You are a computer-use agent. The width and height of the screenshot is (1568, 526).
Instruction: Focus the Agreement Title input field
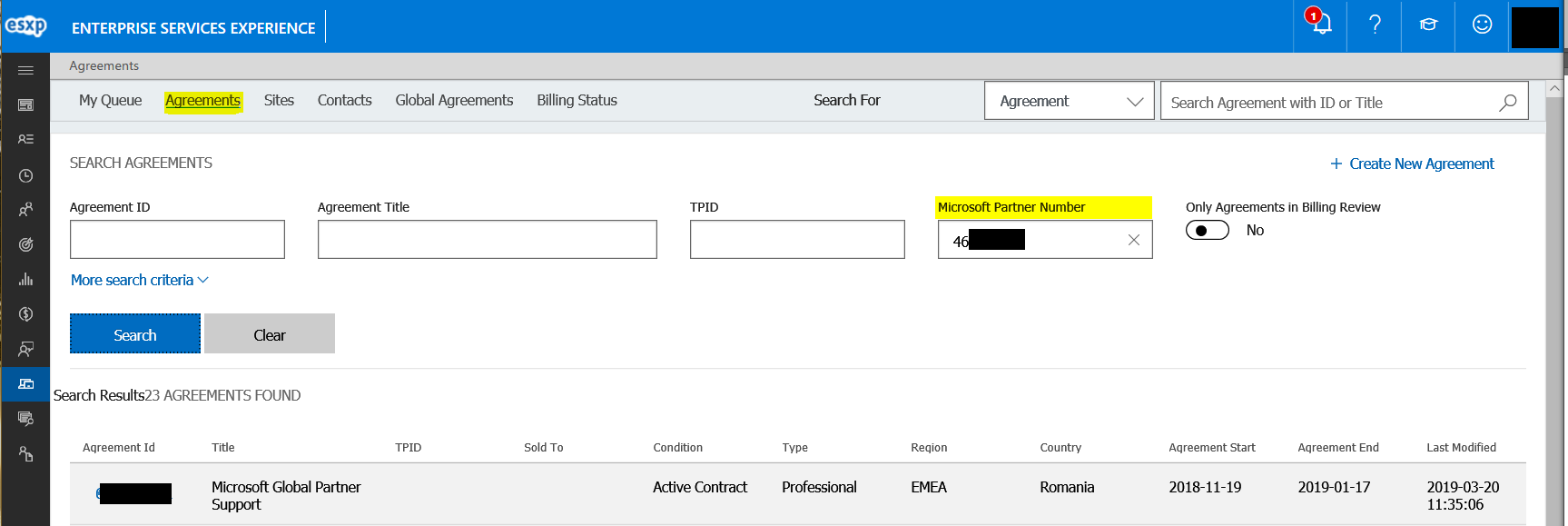point(487,239)
